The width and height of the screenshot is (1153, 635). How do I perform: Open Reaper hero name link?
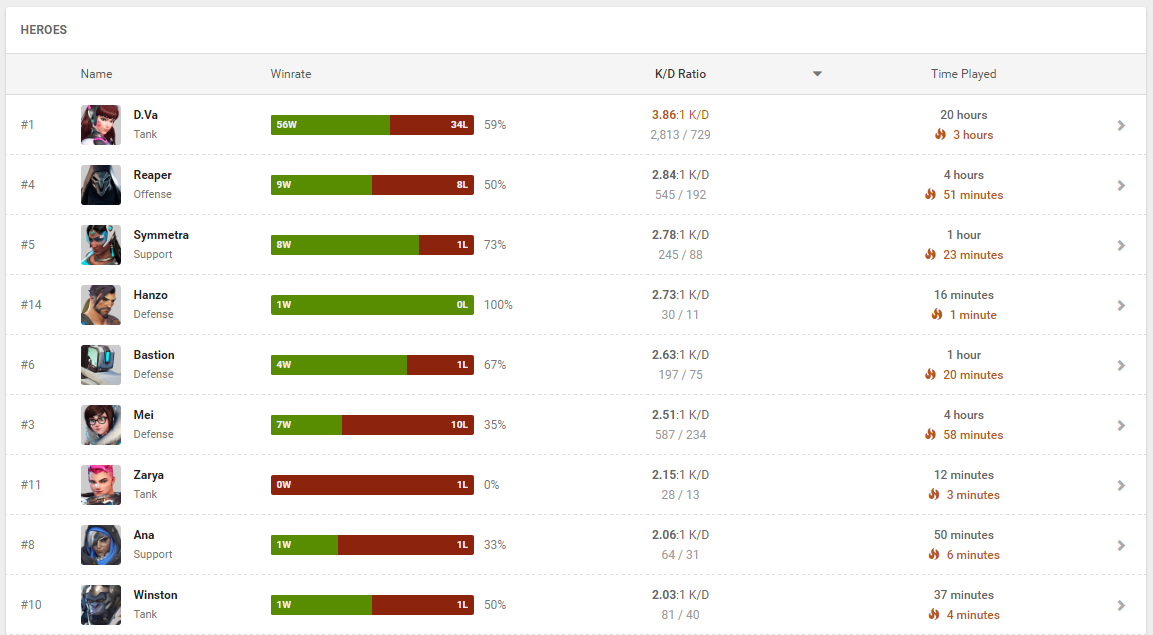coord(152,175)
